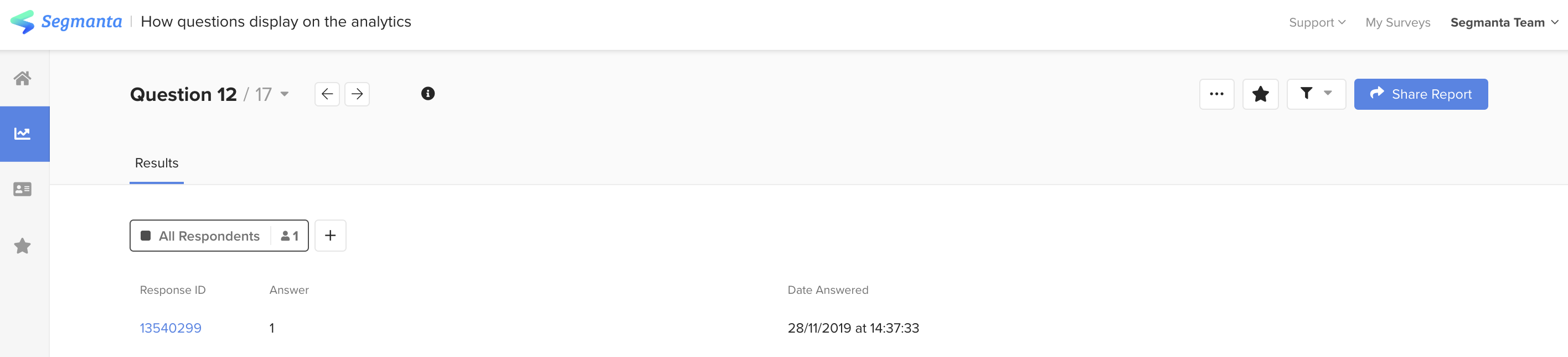Screen dimensions: 1568x357
Task: Add a new segment with plus button
Action: click(x=330, y=236)
